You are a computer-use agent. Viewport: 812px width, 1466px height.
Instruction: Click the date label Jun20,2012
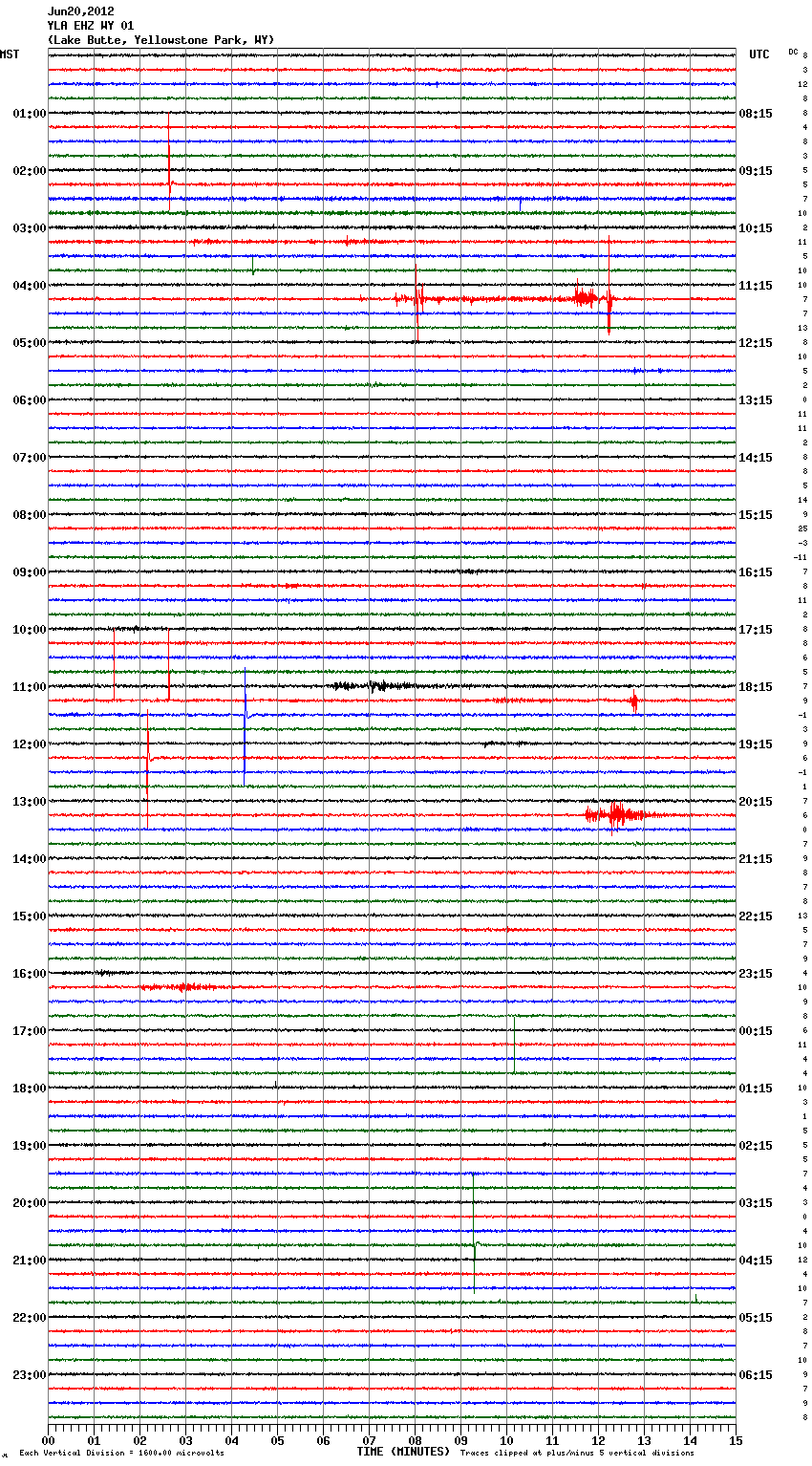pos(81,11)
